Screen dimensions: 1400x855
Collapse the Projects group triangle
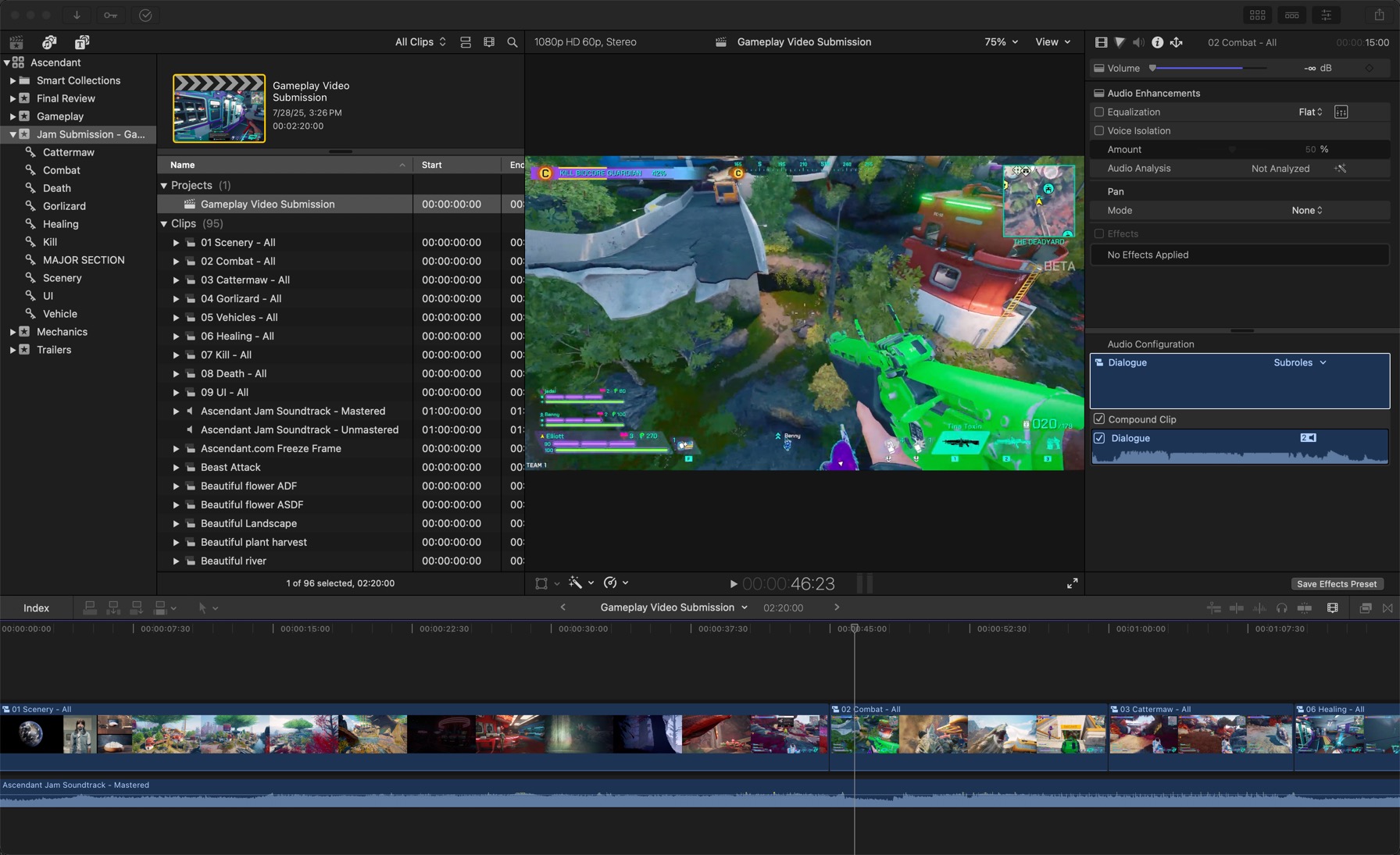tap(164, 185)
